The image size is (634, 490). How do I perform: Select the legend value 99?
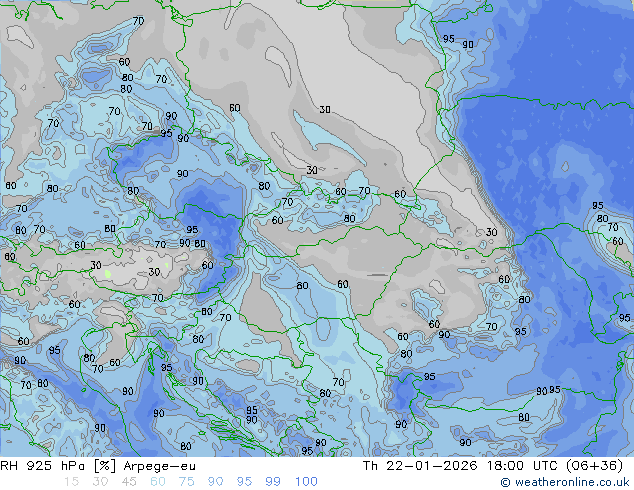click(273, 482)
